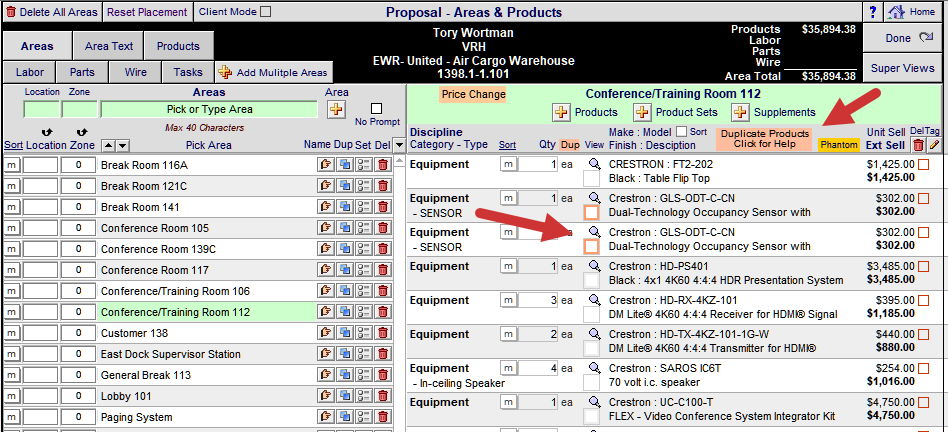Toggle the No Prompt checkbox

(x=377, y=109)
